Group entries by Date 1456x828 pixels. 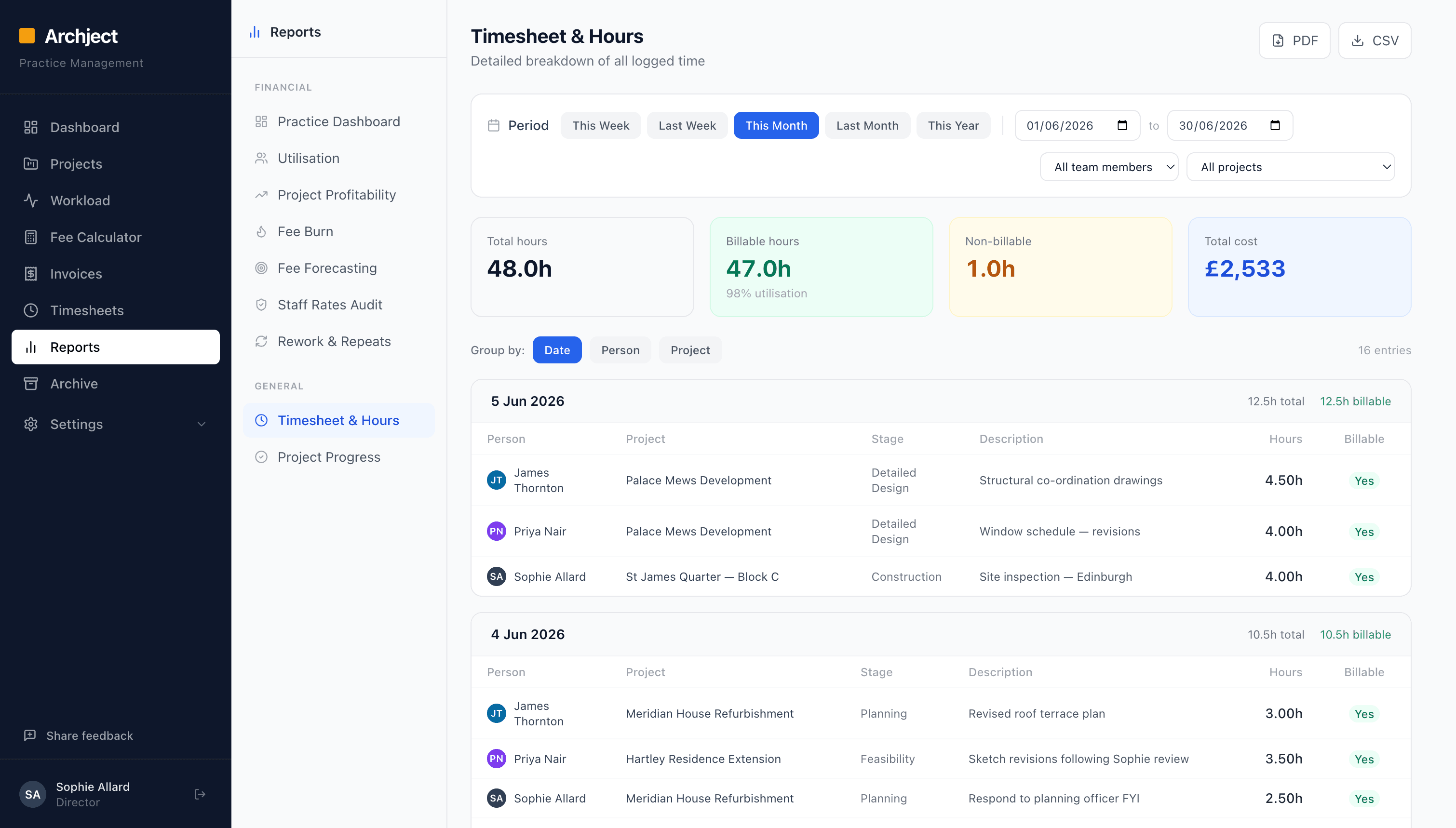(x=557, y=350)
